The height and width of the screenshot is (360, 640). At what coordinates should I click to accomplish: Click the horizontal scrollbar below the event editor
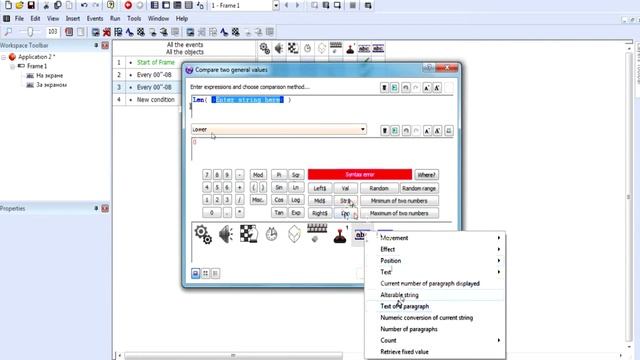pyautogui.click(x=233, y=356)
